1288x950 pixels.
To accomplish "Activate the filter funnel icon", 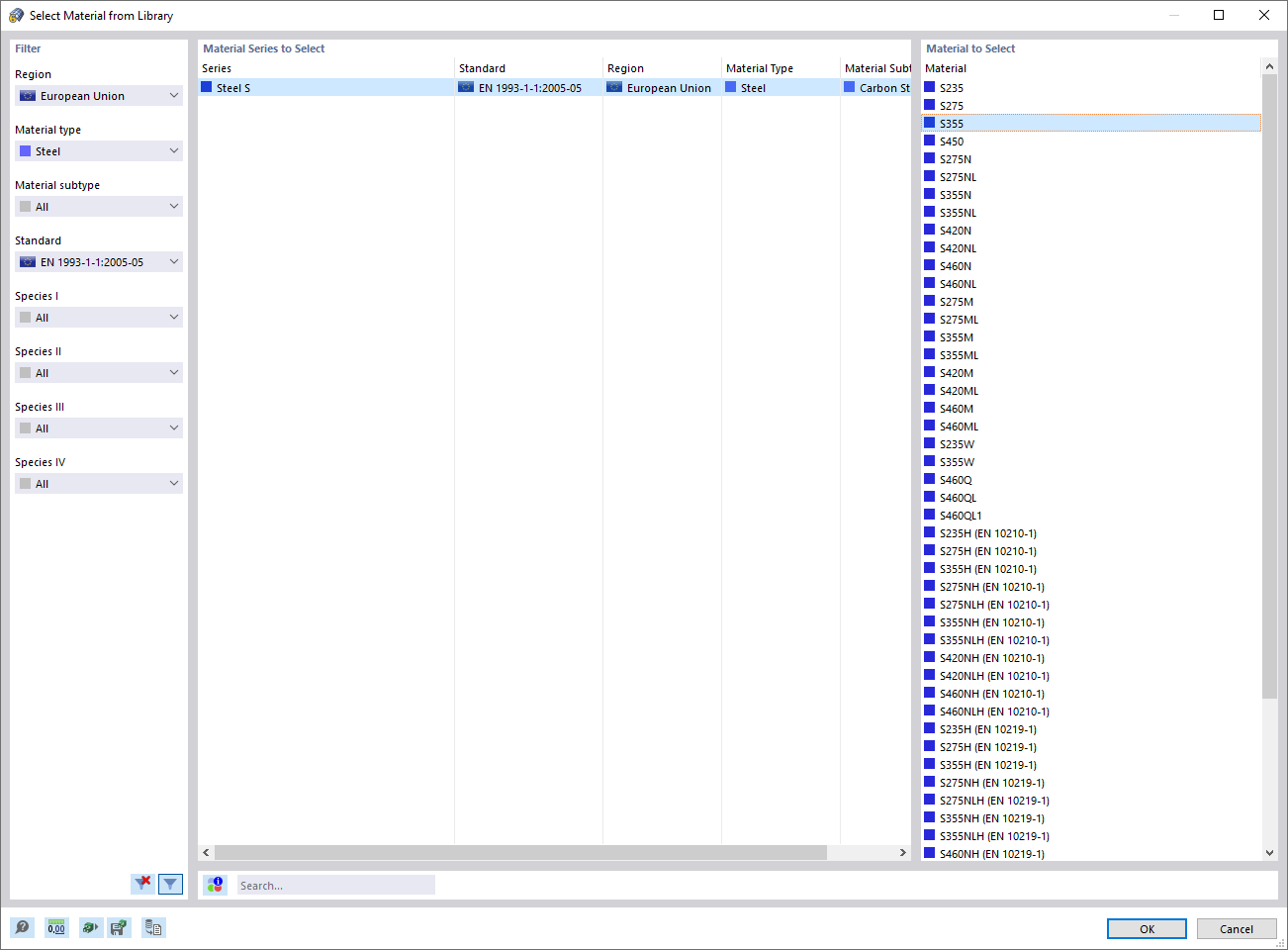I will point(170,883).
